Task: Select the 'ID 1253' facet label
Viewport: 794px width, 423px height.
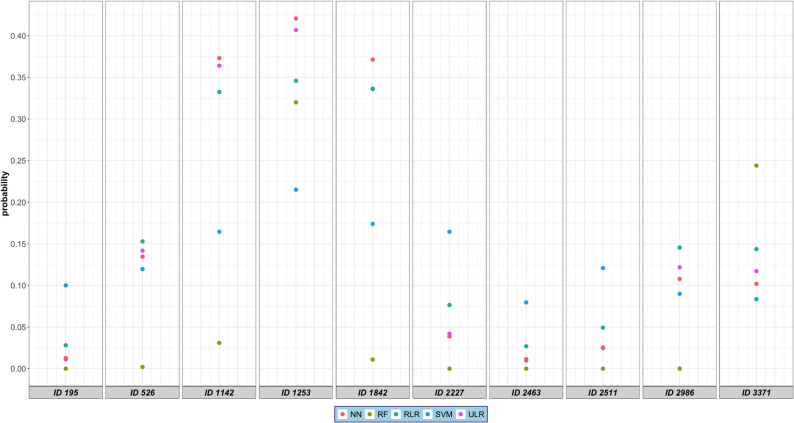Action: point(296,393)
